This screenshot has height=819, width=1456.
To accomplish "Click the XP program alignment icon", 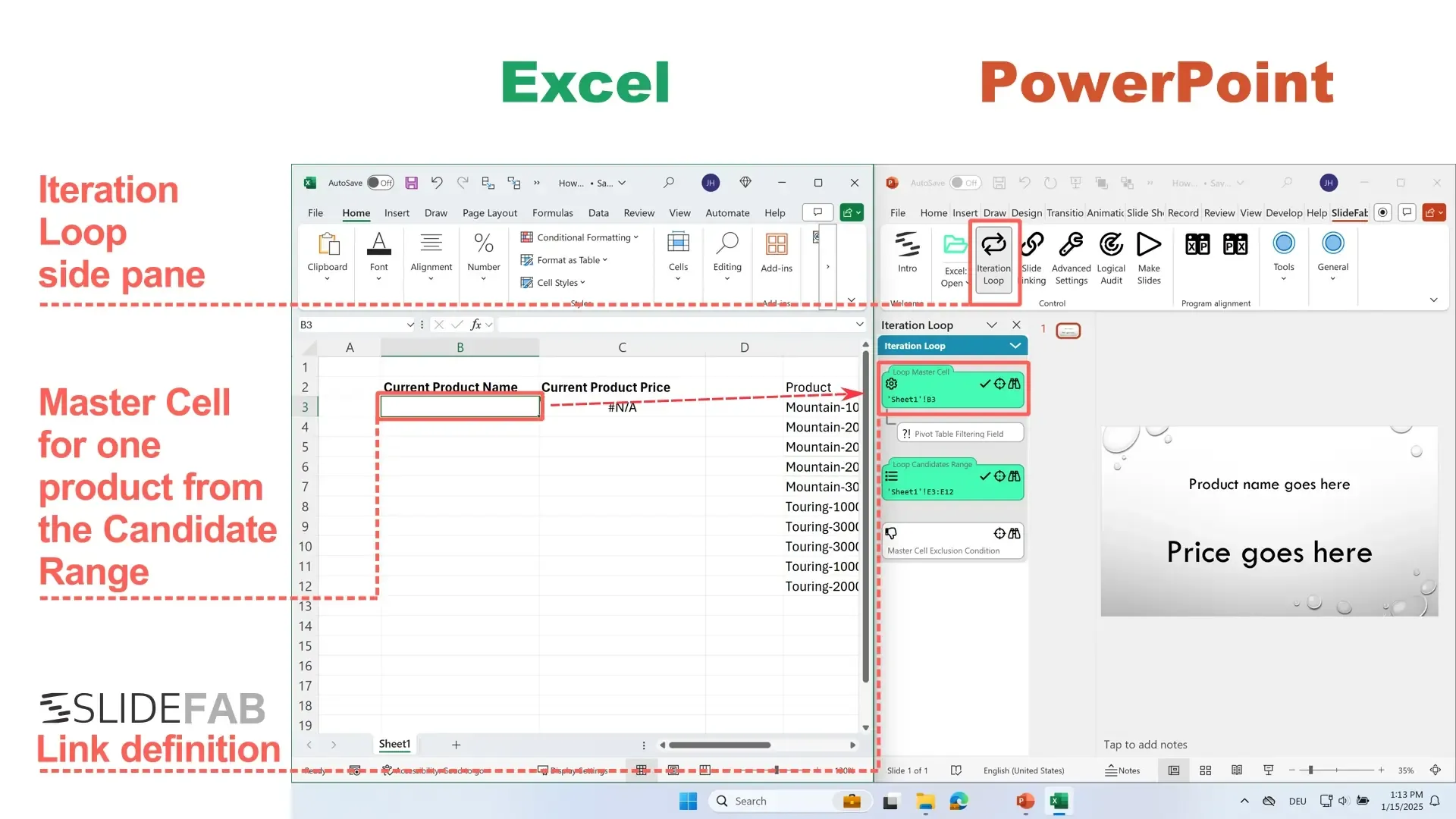I will (x=1197, y=244).
